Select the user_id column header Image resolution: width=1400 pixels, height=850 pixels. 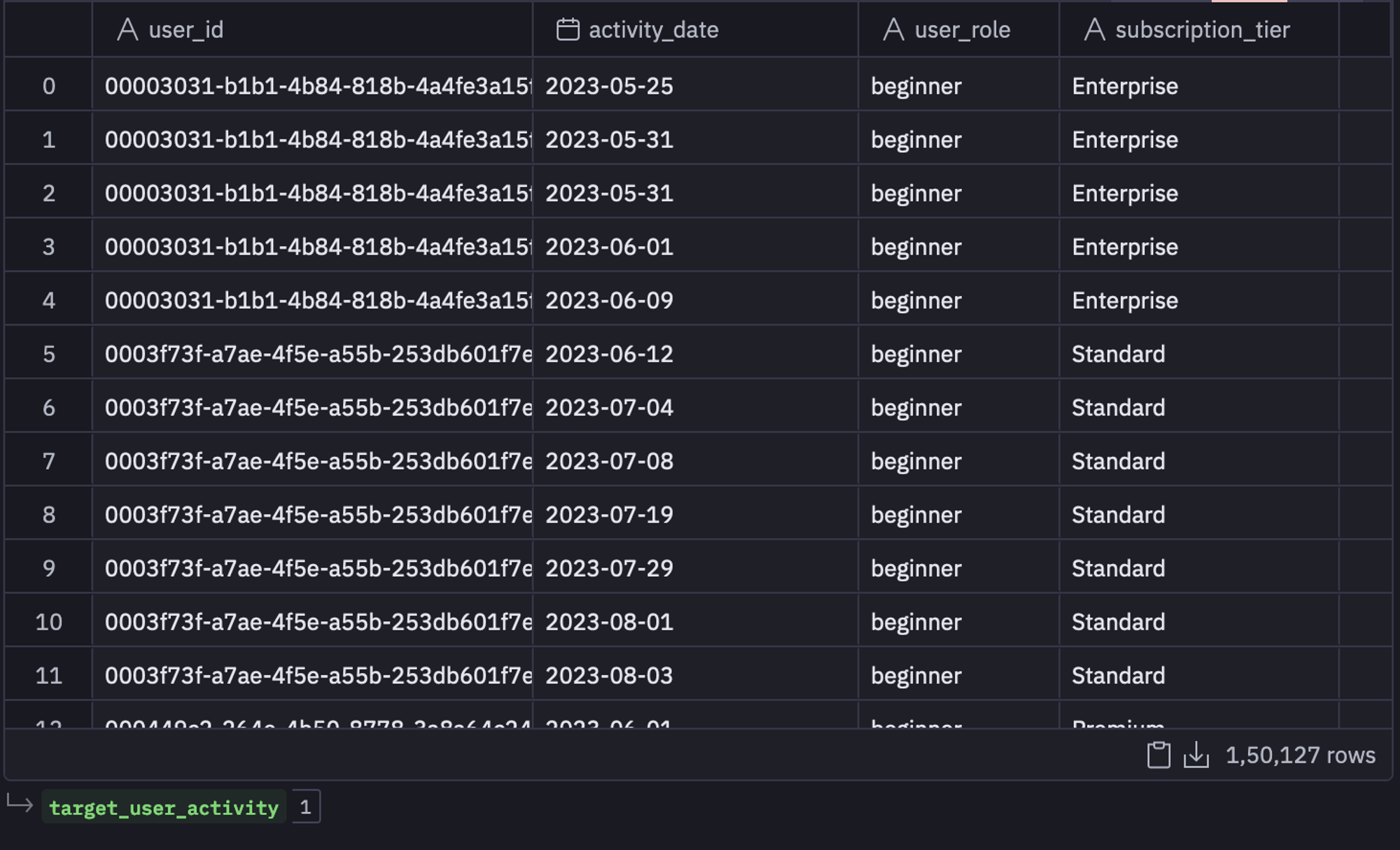(312, 29)
